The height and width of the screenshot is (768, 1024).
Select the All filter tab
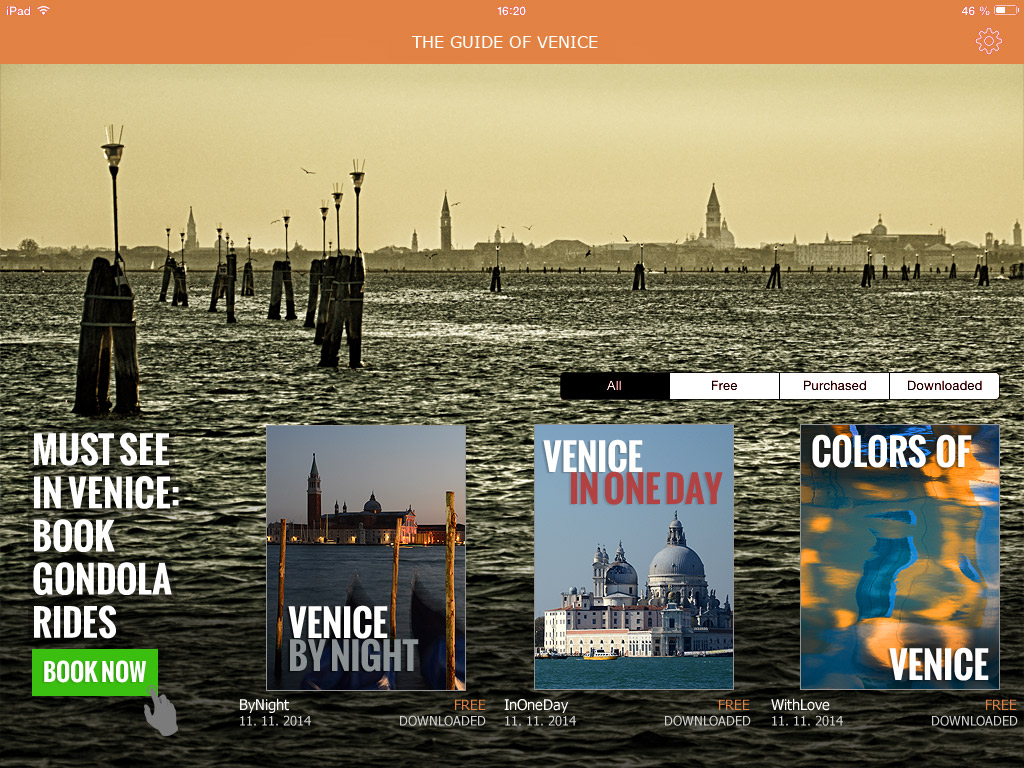[614, 386]
